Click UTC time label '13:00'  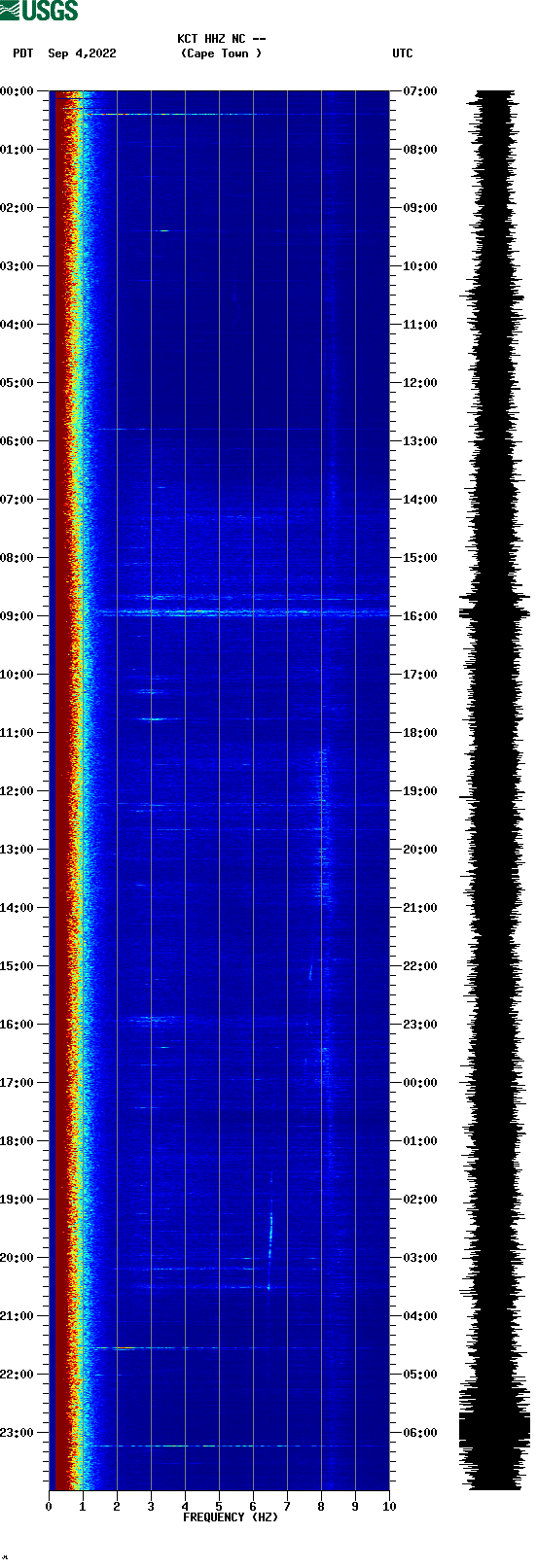(x=420, y=441)
